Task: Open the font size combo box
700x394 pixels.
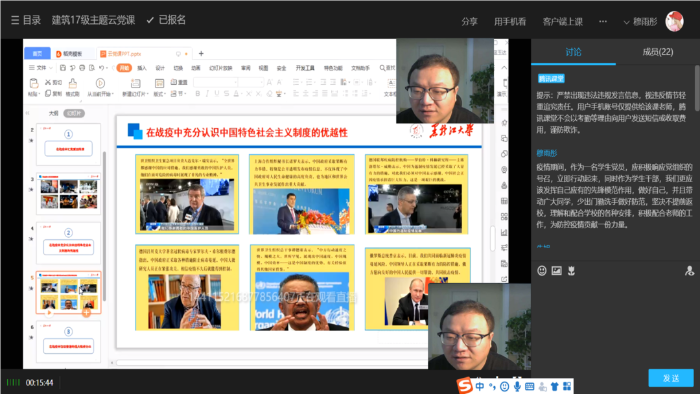Action: [251, 82]
